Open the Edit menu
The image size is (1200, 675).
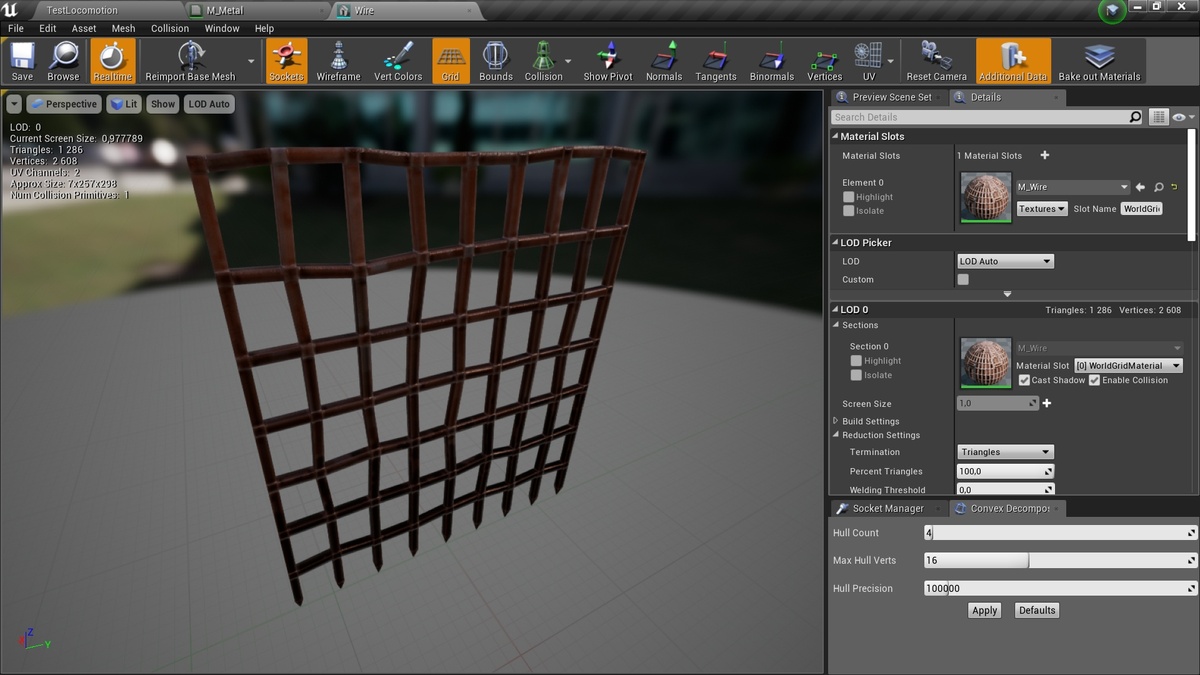pyautogui.click(x=48, y=28)
